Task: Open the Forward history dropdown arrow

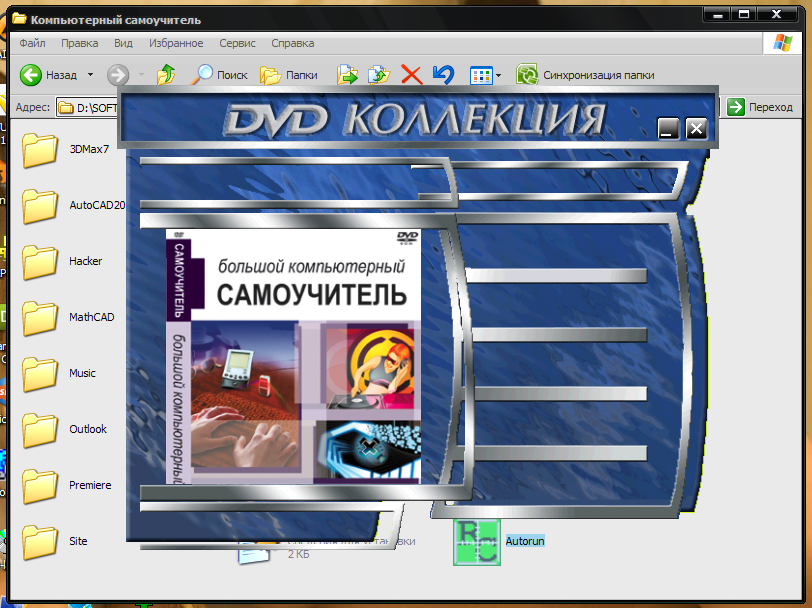Action: point(141,75)
